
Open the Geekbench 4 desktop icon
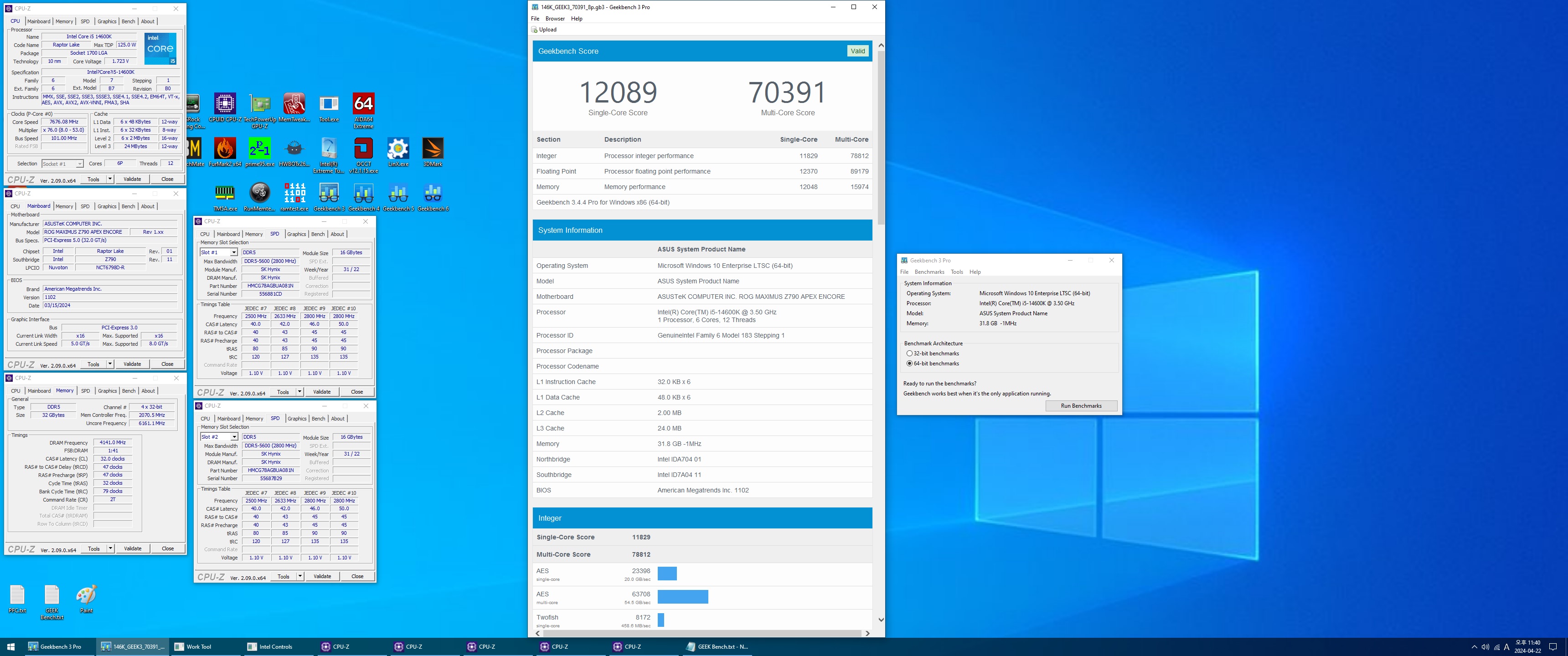click(363, 197)
